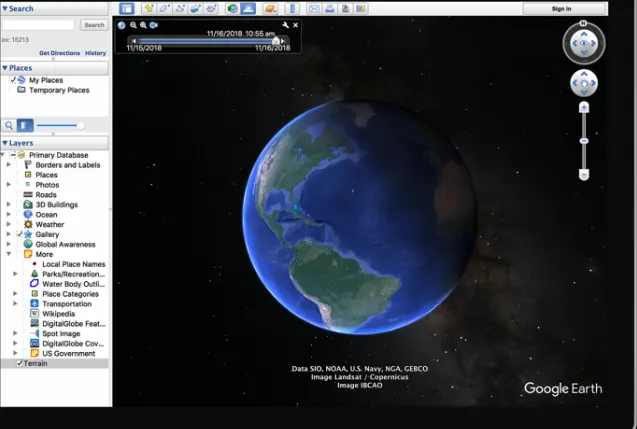The height and width of the screenshot is (429, 637).
Task: Expand the US Government layer
Action: click(x=15, y=353)
